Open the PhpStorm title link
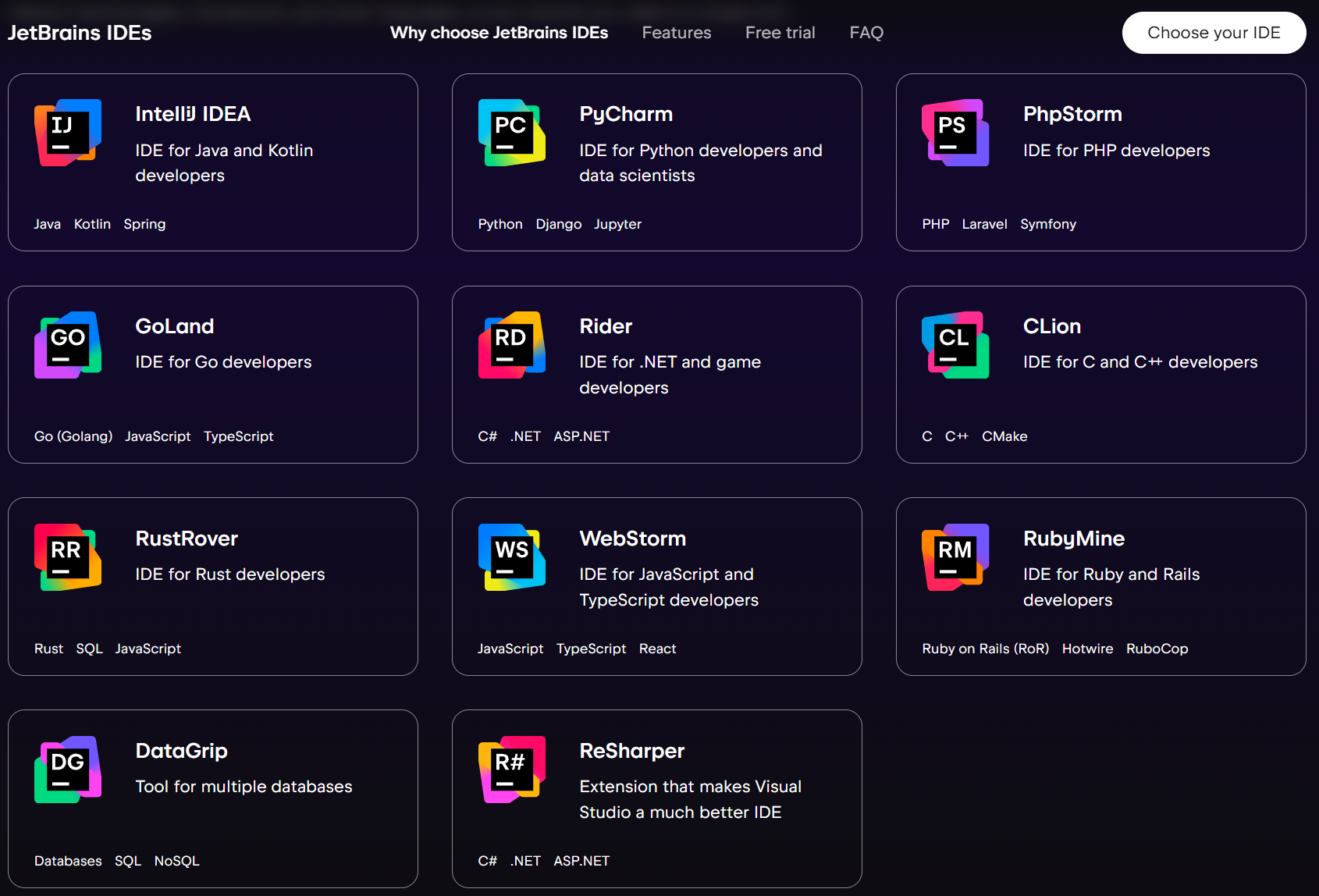1319x896 pixels. pyautogui.click(x=1072, y=114)
